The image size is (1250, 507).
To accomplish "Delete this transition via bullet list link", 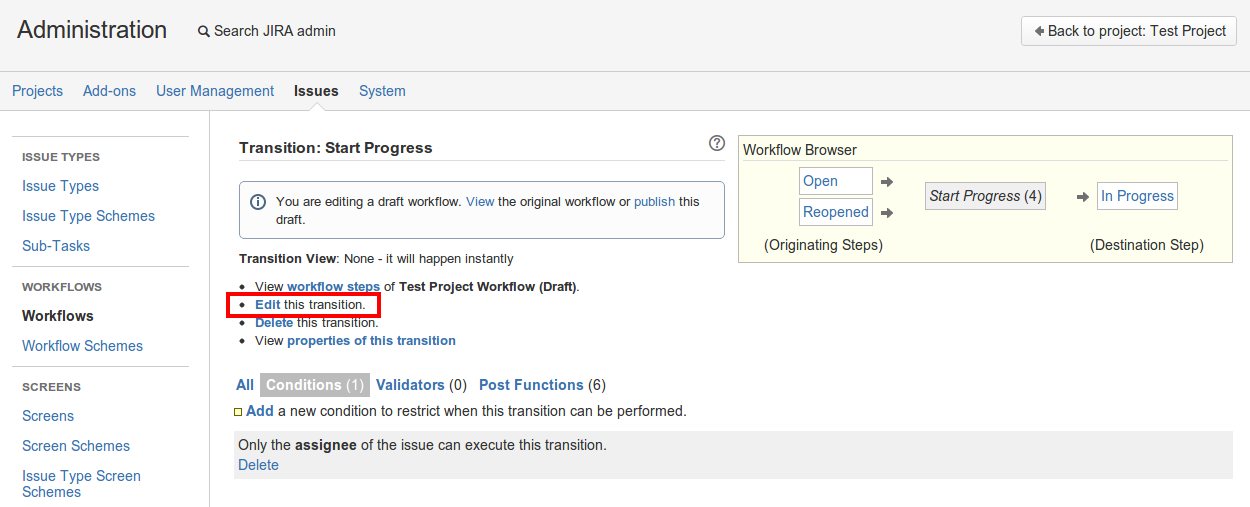I will [273, 323].
